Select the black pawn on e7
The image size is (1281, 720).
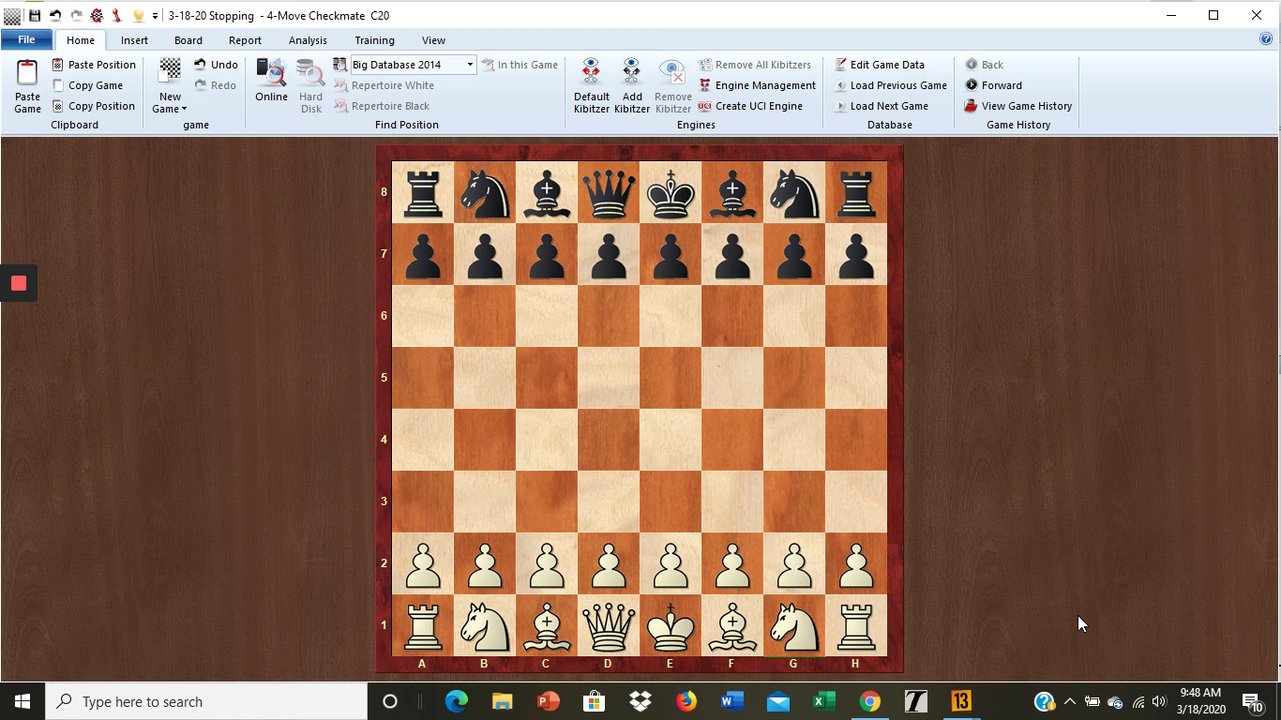[x=670, y=255]
